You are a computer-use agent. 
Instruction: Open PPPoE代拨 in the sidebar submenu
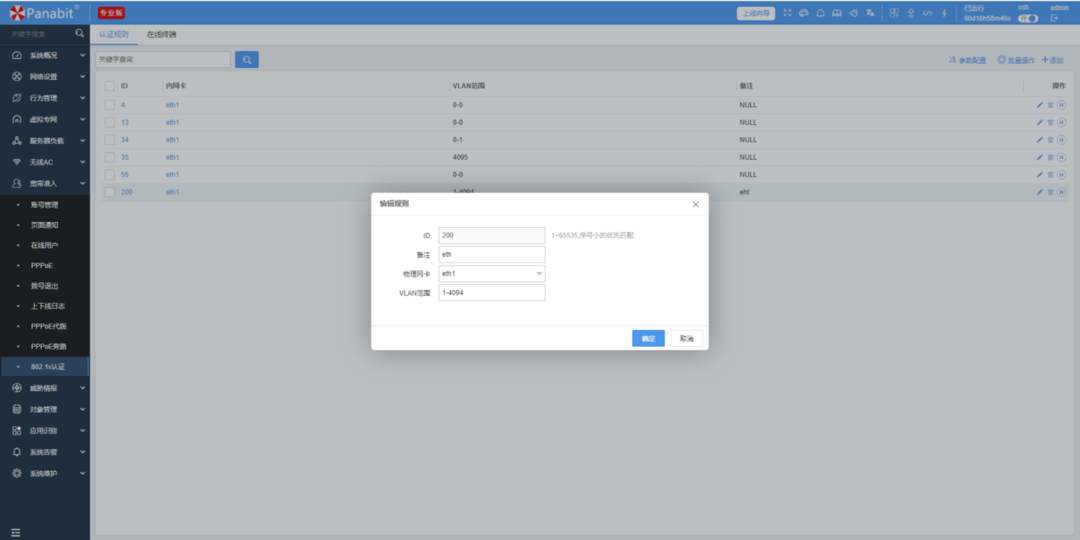pos(48,326)
